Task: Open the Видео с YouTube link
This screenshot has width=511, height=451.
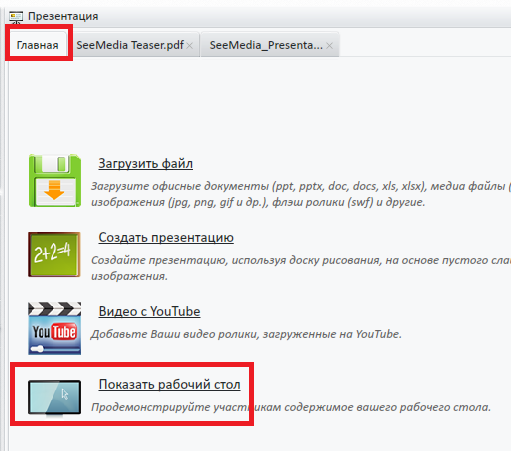Action: click(x=149, y=311)
